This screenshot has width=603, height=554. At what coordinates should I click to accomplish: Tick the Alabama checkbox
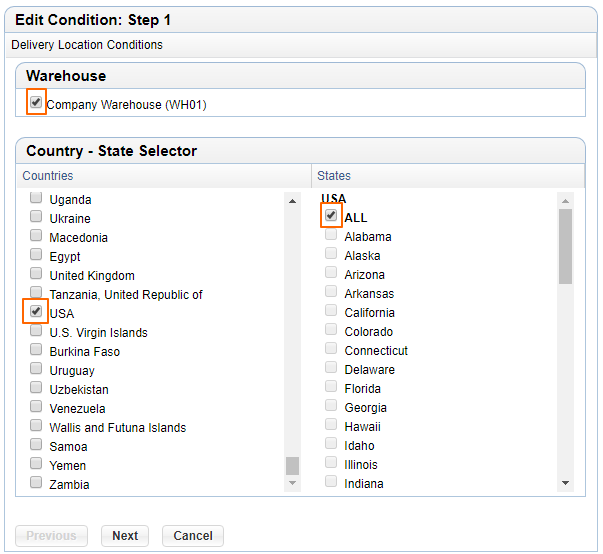click(331, 234)
